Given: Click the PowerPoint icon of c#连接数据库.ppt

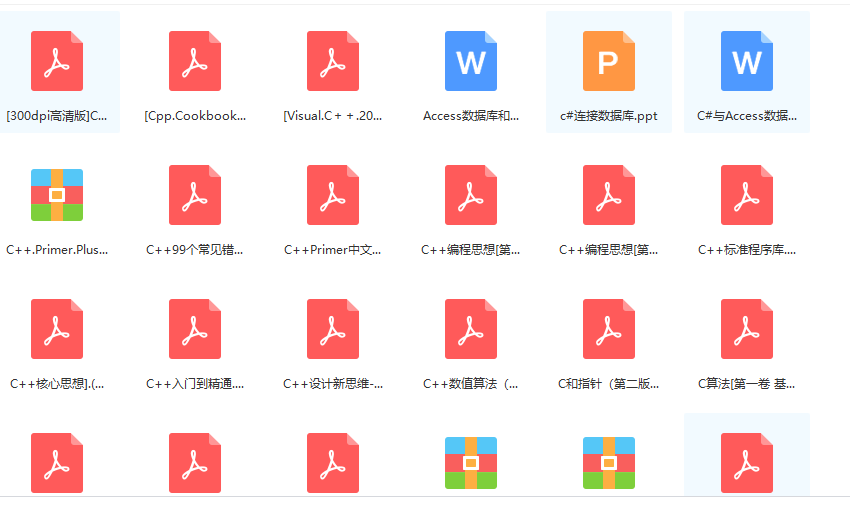Looking at the screenshot, I should click(609, 61).
